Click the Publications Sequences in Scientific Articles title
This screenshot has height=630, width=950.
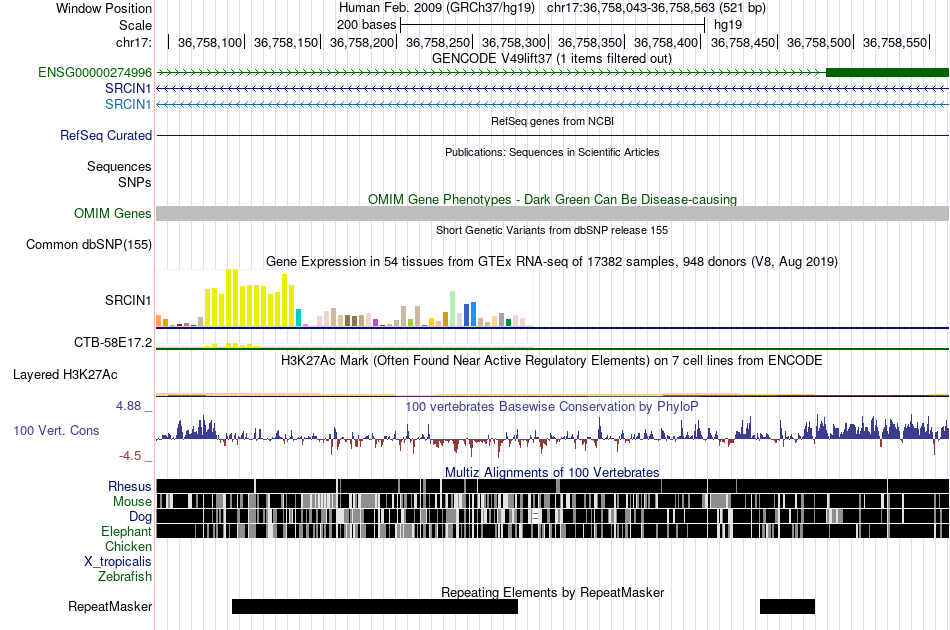click(552, 152)
